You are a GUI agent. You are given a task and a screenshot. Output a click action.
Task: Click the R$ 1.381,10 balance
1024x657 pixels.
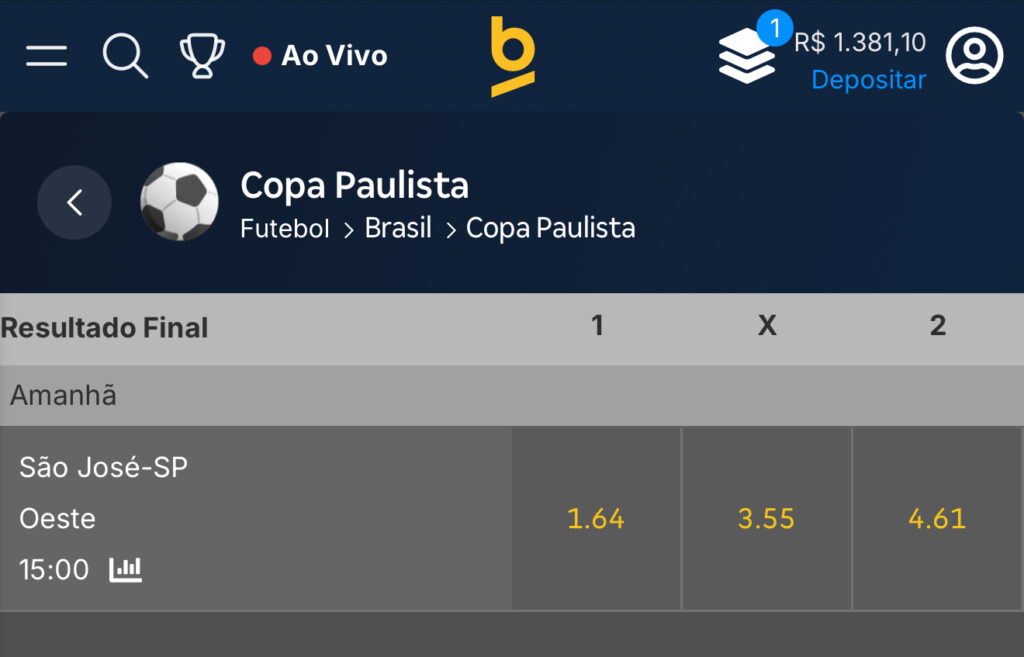860,42
